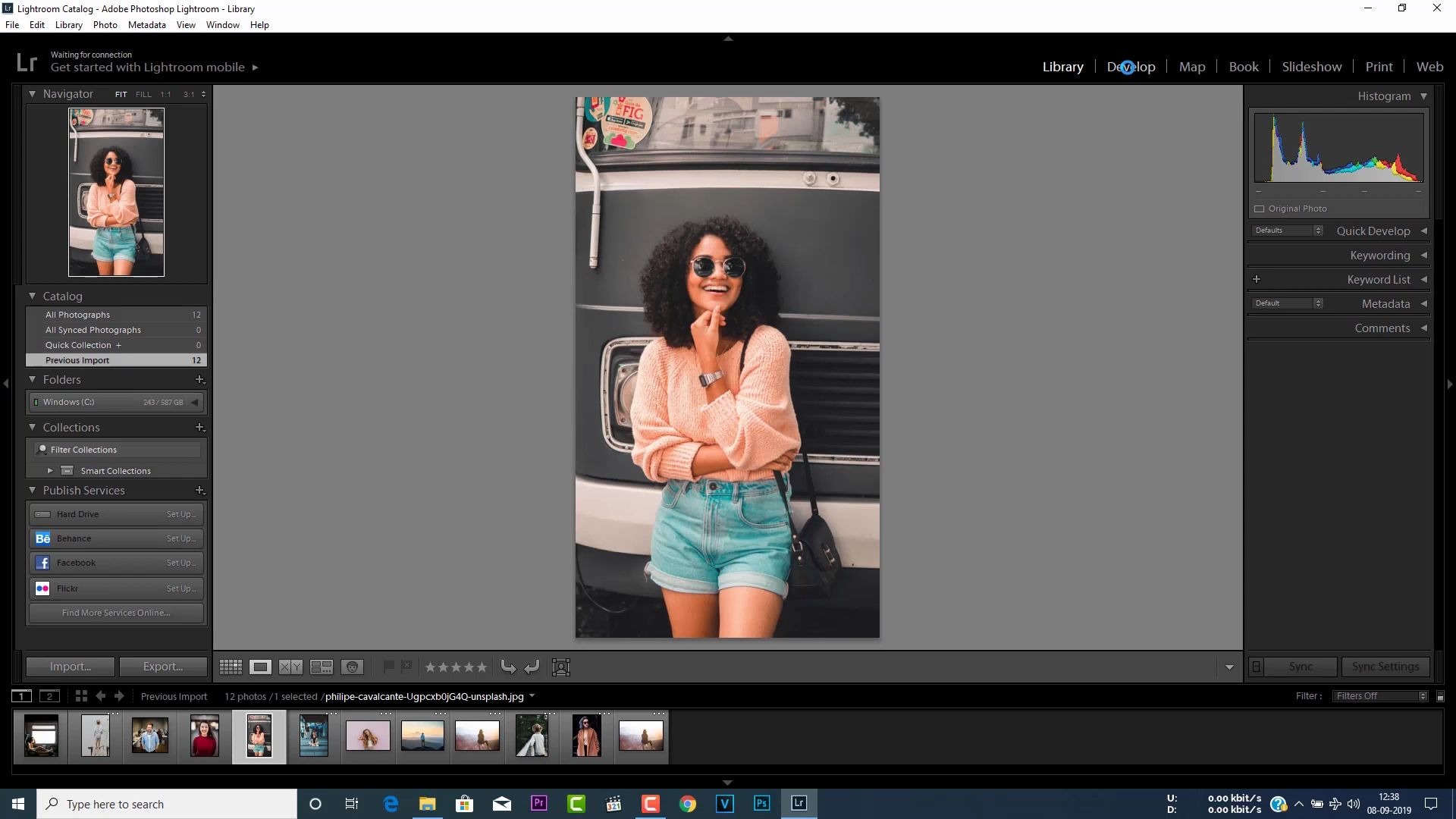Flag photo as pick
The height and width of the screenshot is (819, 1456).
(x=388, y=667)
